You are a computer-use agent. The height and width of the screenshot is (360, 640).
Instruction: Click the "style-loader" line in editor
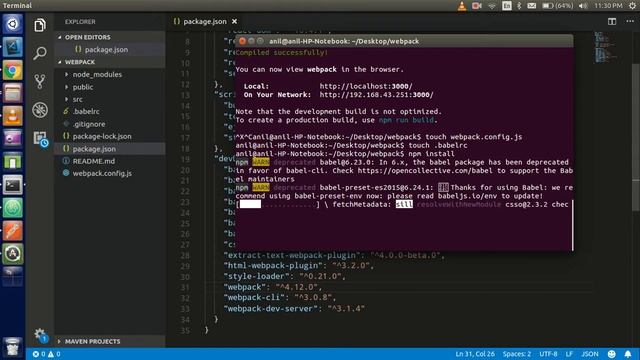(284, 276)
